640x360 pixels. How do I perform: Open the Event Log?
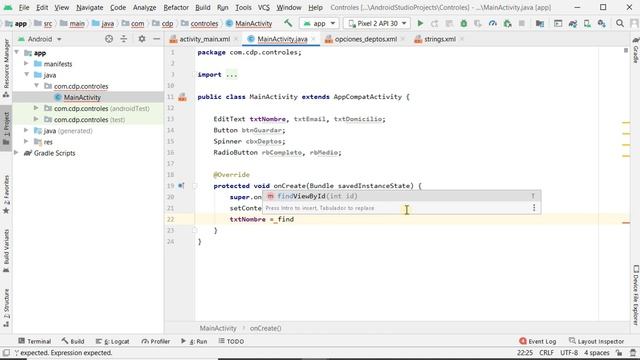(x=538, y=341)
